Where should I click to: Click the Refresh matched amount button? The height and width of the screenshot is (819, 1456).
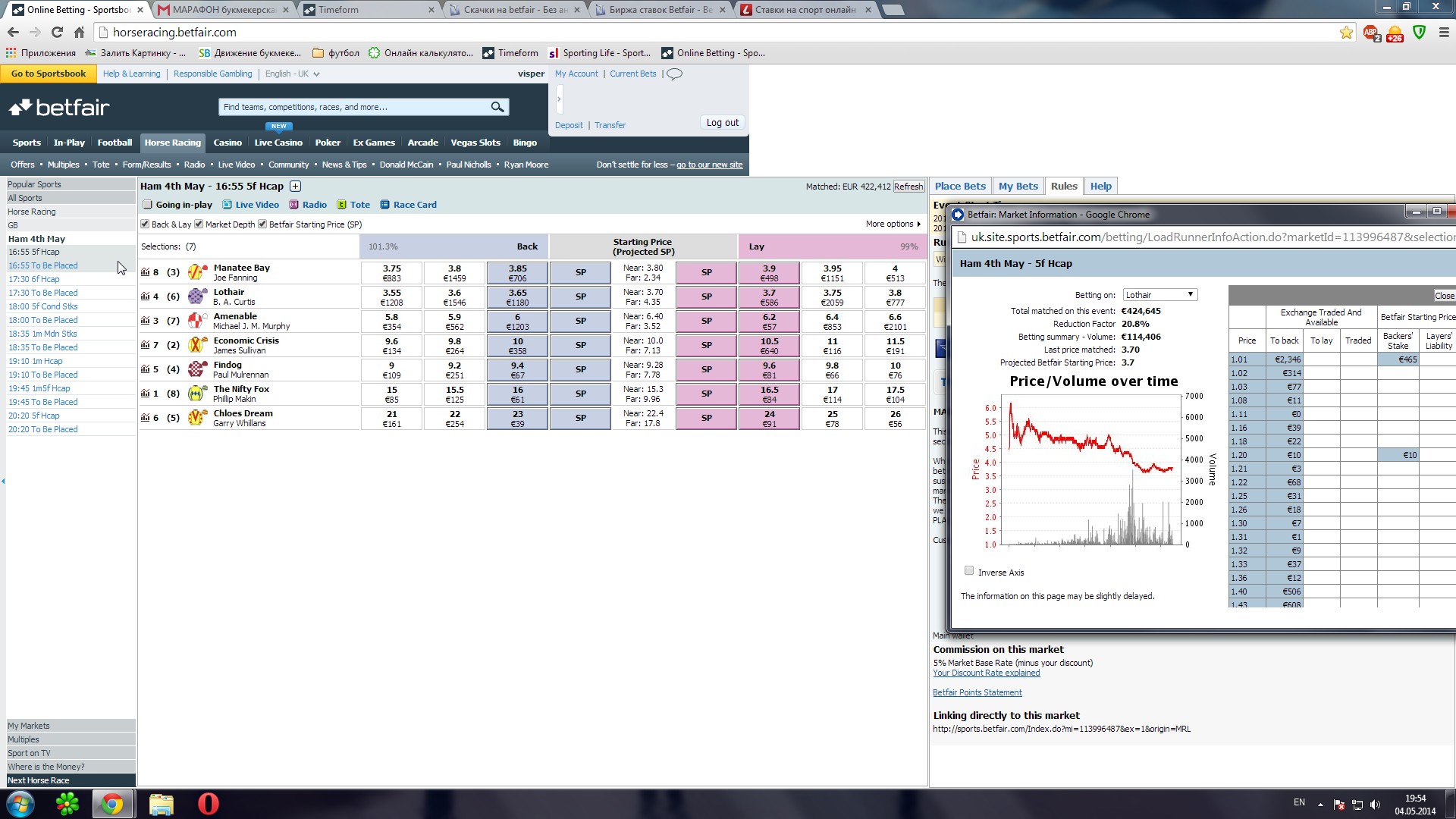(908, 187)
